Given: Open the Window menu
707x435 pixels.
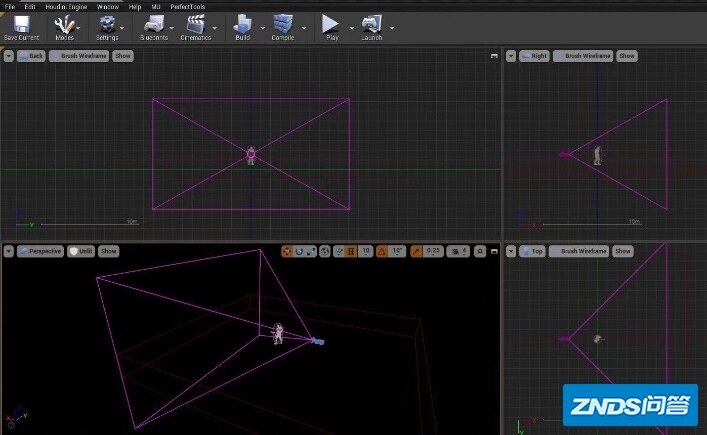Looking at the screenshot, I should click(x=108, y=6).
